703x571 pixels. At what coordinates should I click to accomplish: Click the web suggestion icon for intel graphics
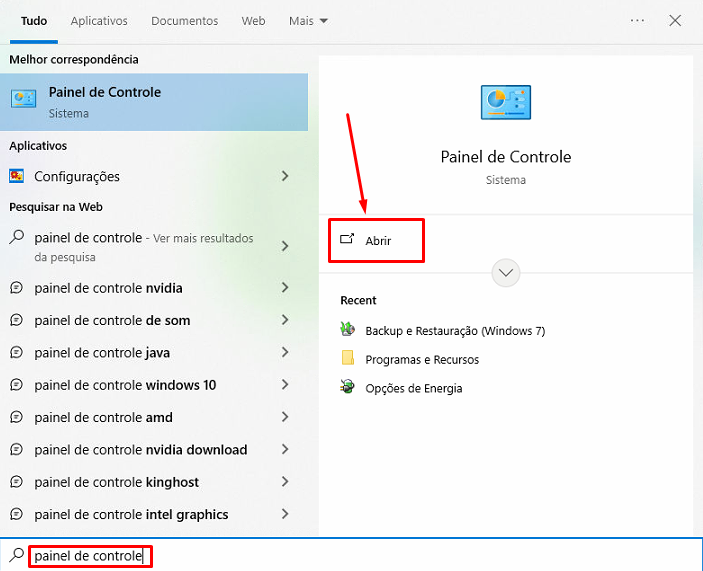click(16, 514)
